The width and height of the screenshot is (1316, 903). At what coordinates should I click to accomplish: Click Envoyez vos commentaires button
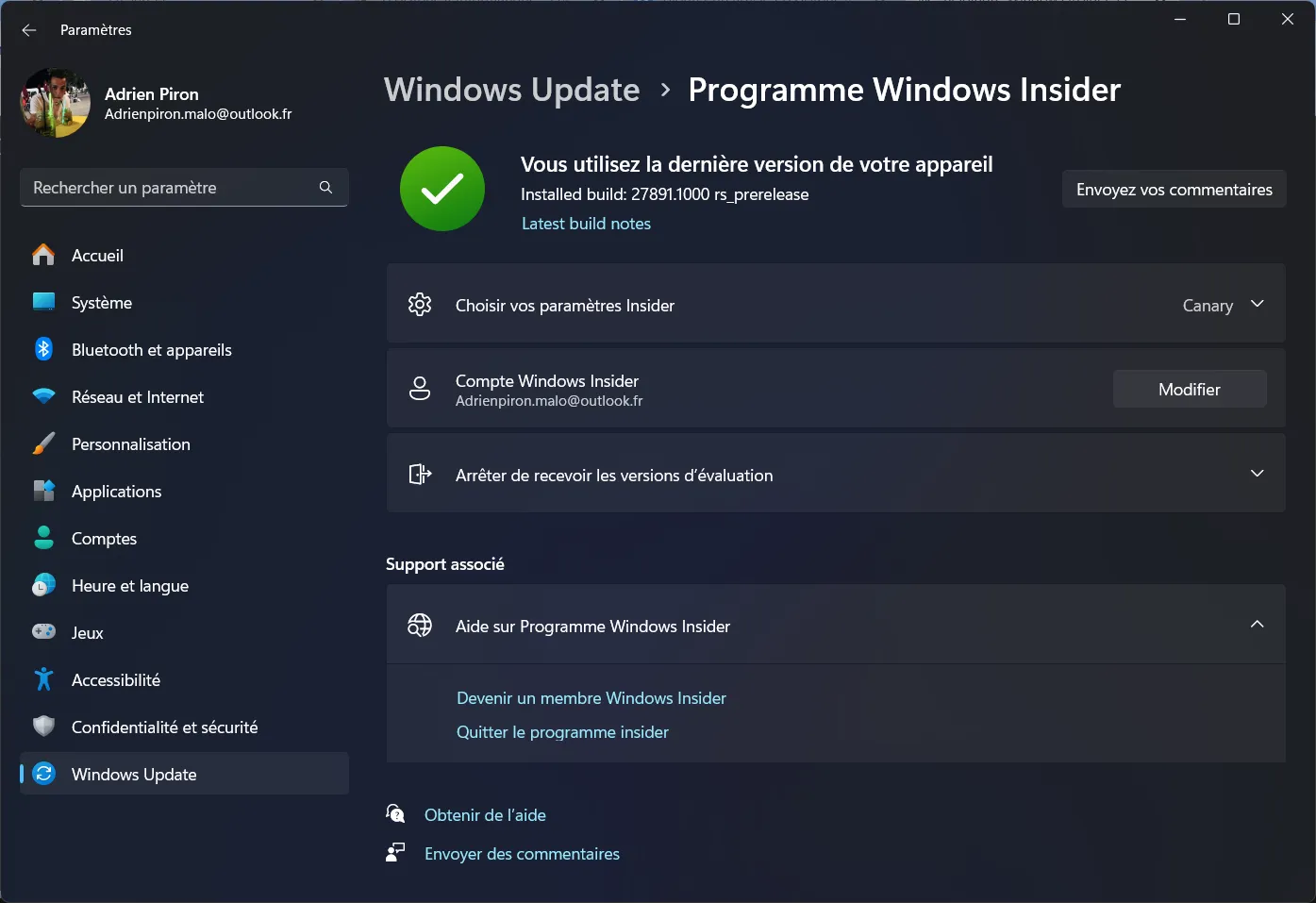point(1174,189)
